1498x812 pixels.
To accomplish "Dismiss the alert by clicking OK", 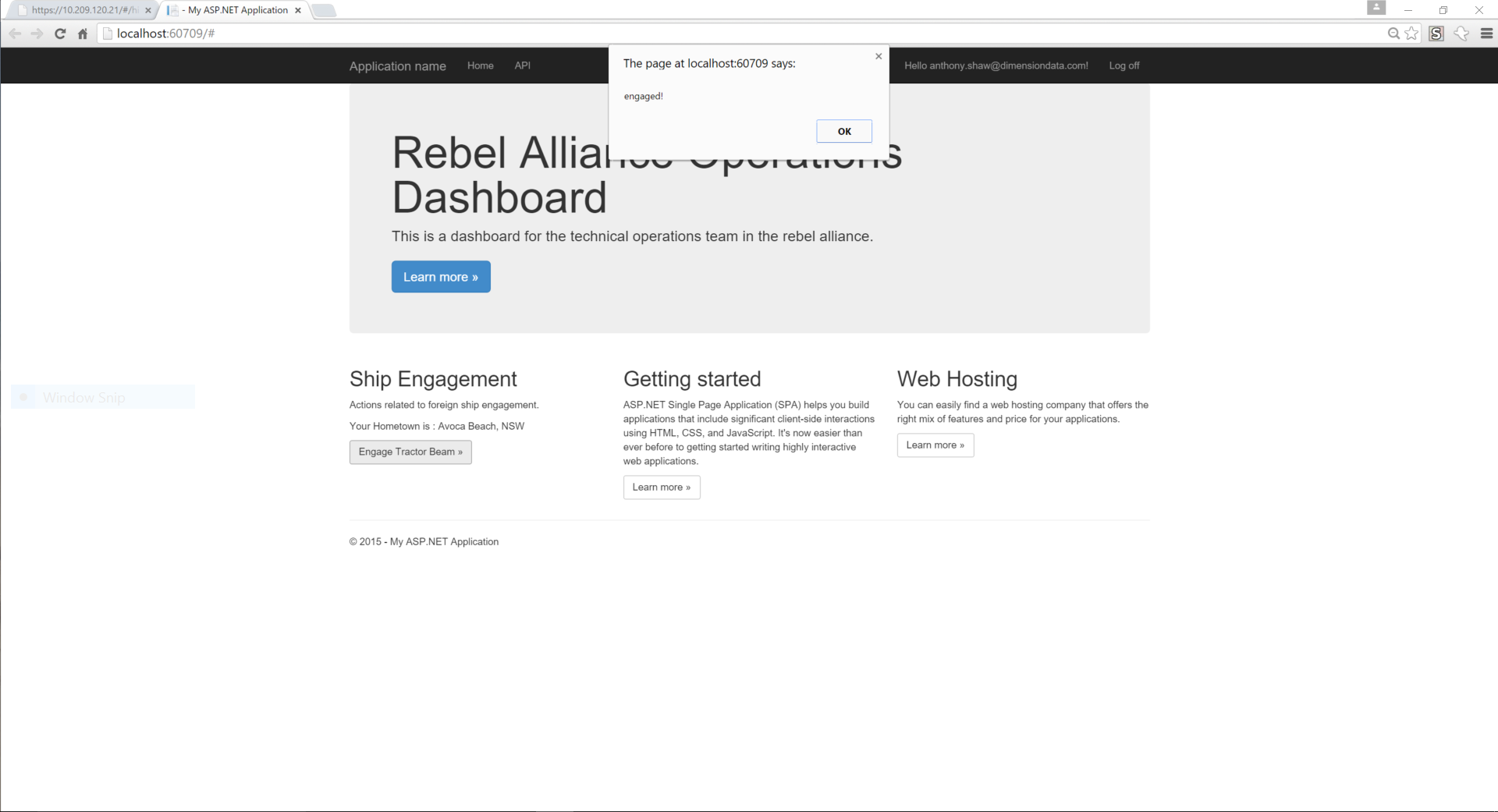I will point(843,130).
